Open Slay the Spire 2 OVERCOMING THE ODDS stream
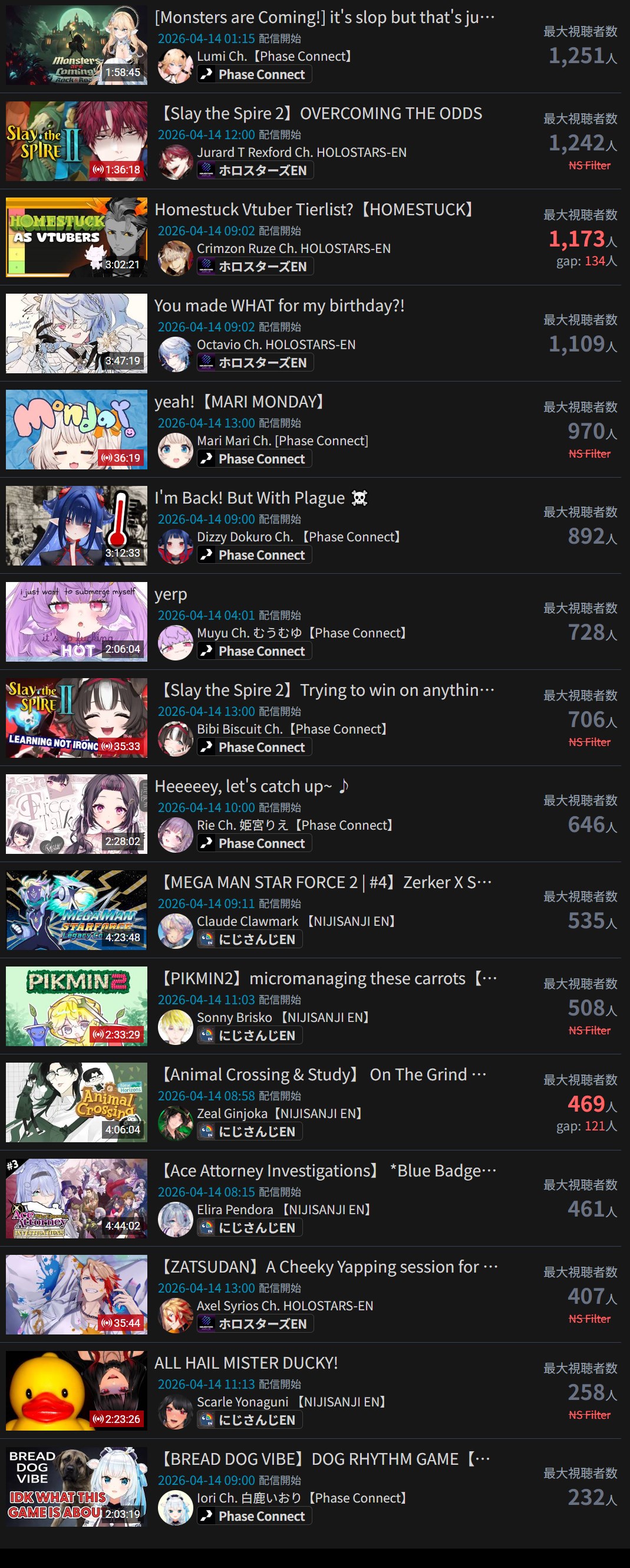Image resolution: width=630 pixels, height=1568 pixels. coord(319,113)
